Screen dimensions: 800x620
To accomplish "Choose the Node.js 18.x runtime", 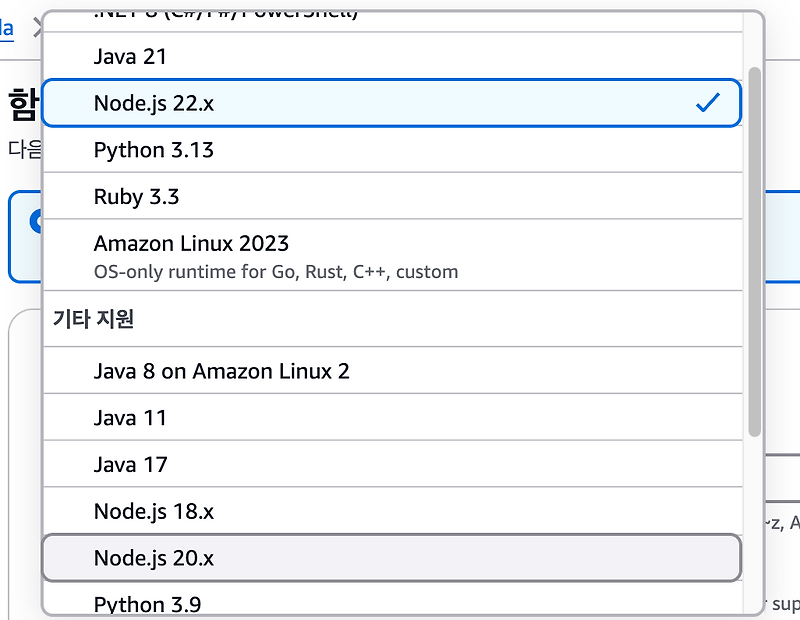I will [x=151, y=511].
